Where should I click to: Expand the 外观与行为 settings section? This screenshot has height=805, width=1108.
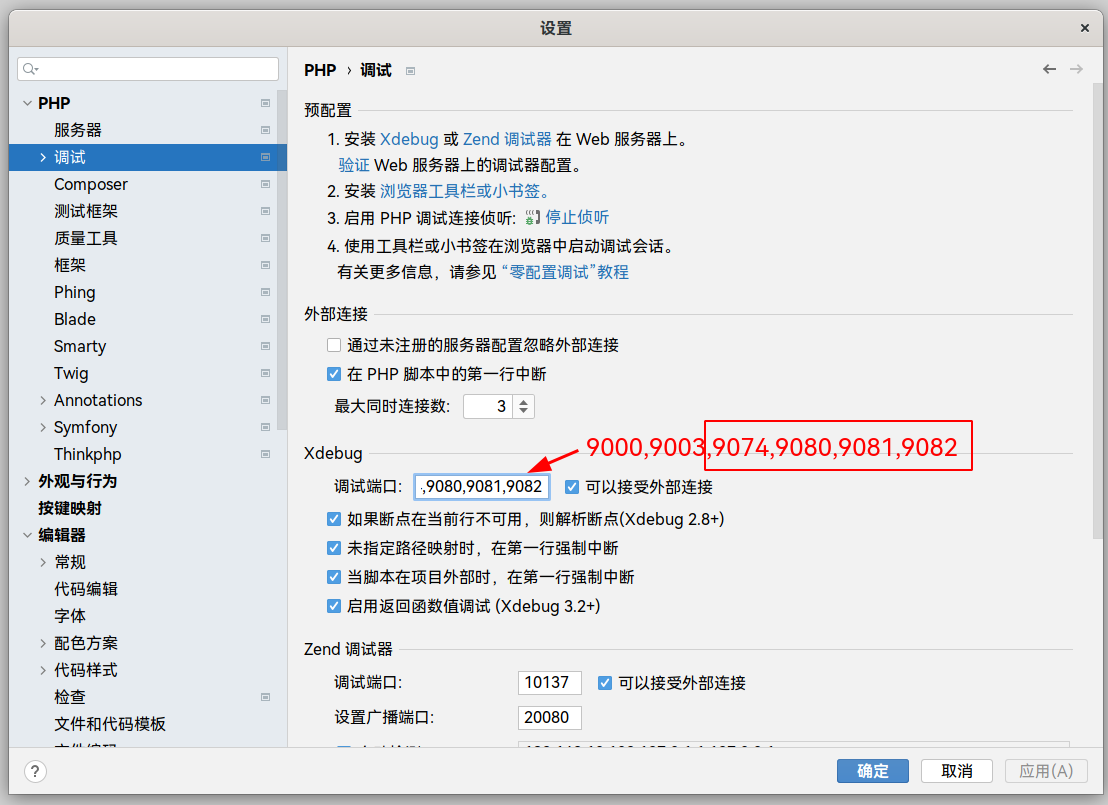click(x=27, y=481)
